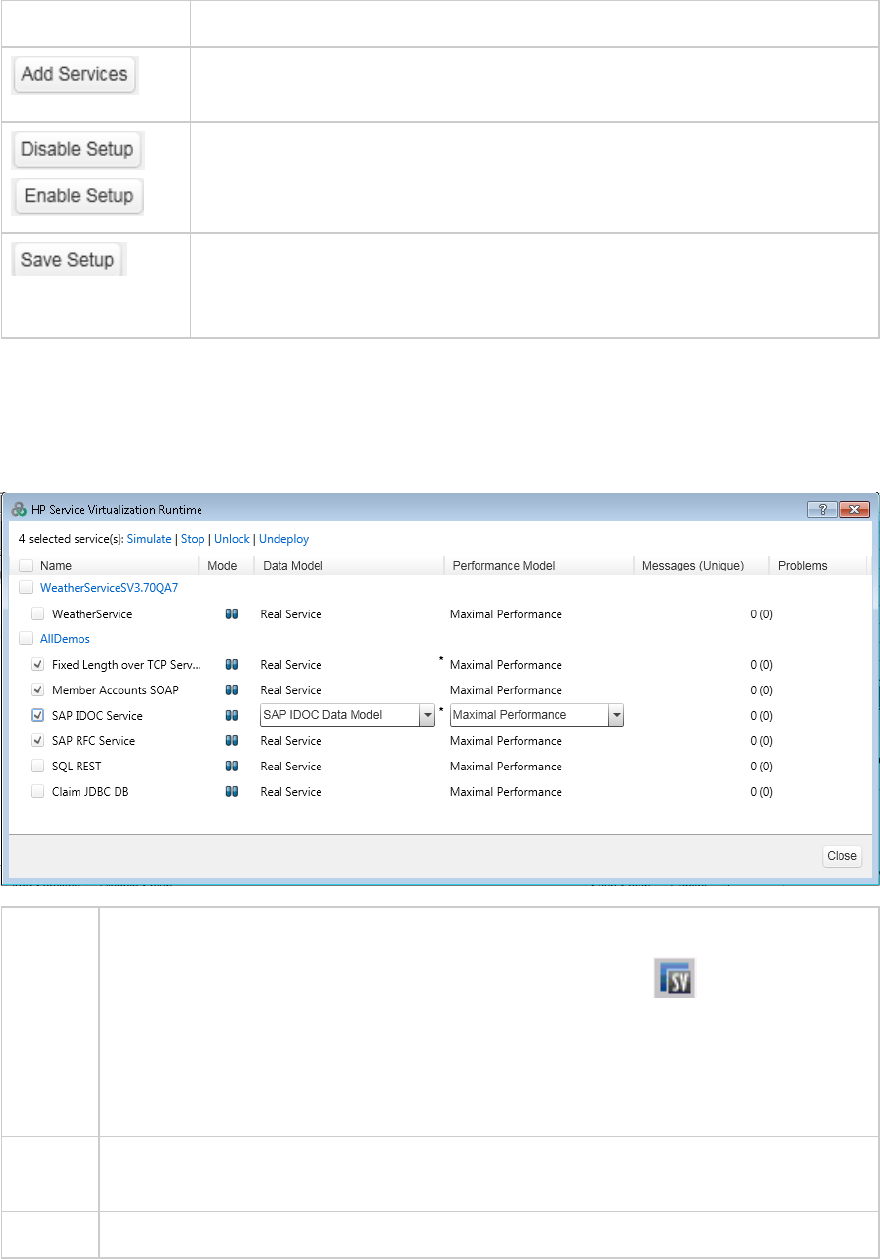Sort by the Name column header
This screenshot has width=880, height=1259.
pos(55,565)
